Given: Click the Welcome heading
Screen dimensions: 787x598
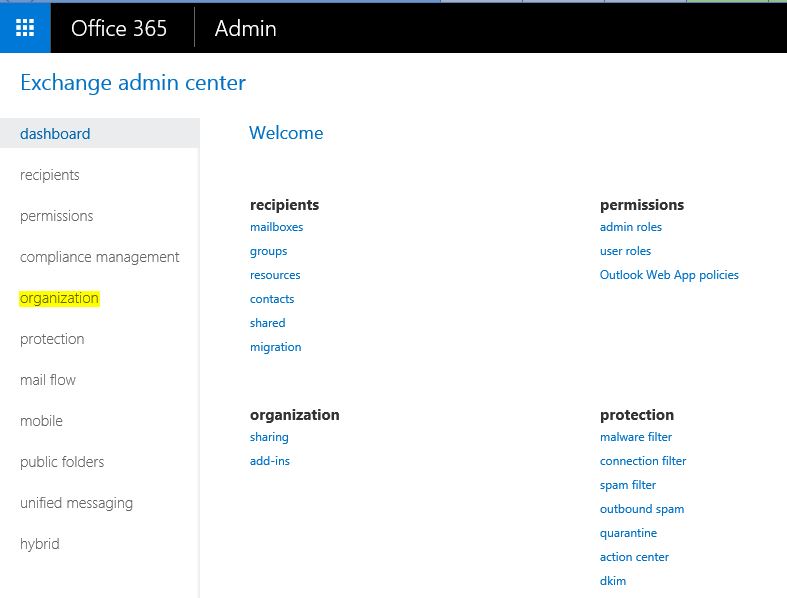Looking at the screenshot, I should coord(286,133).
